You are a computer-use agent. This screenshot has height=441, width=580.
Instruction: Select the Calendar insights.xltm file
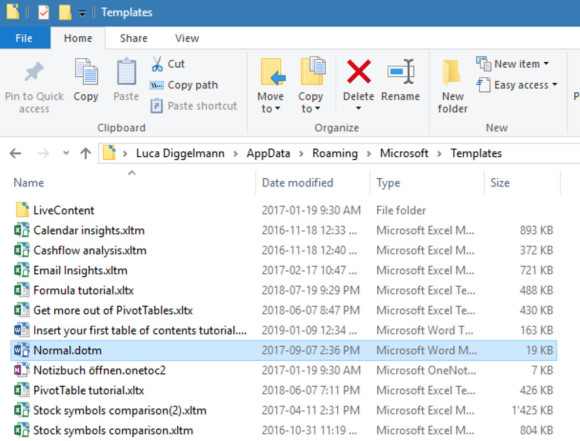tap(89, 230)
